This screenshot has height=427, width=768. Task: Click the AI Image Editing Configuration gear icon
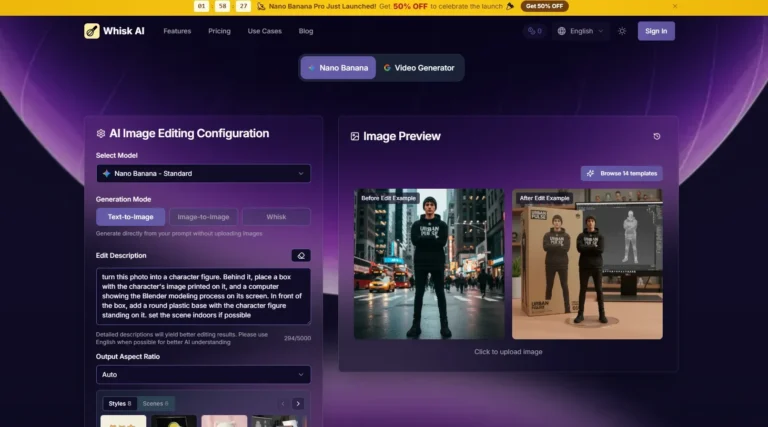(x=101, y=133)
